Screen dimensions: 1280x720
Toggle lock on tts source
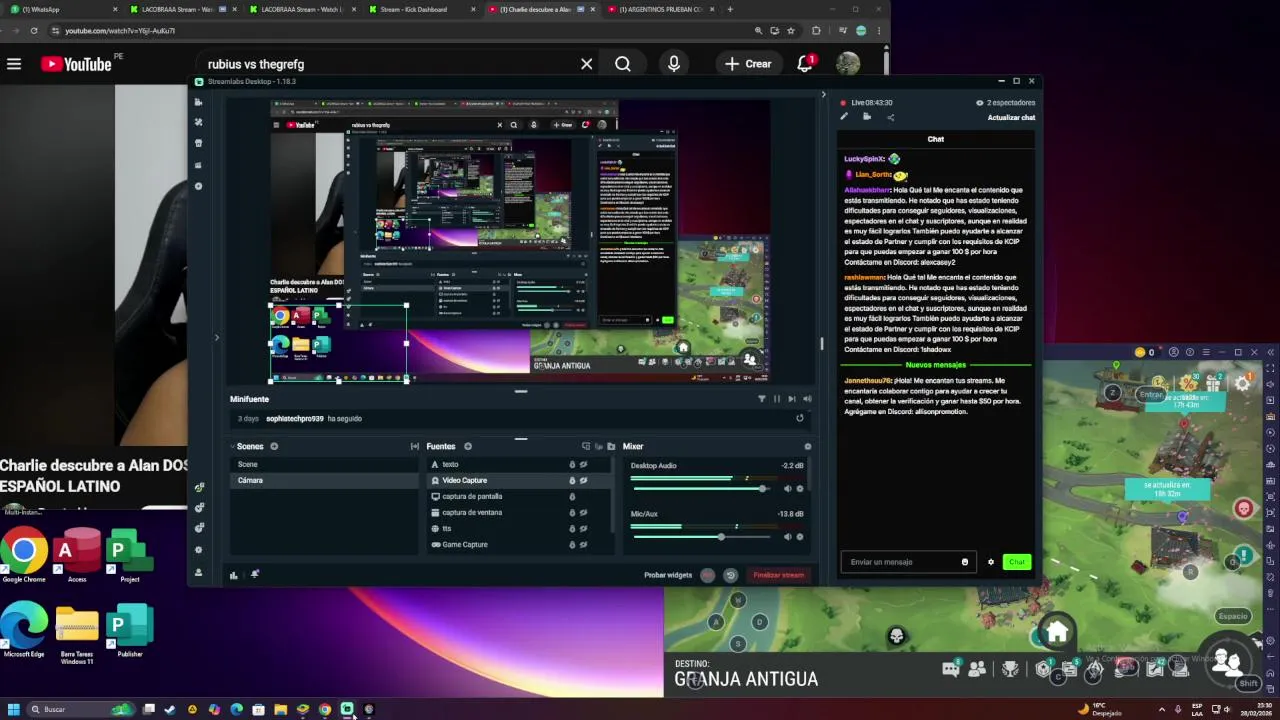(572, 528)
